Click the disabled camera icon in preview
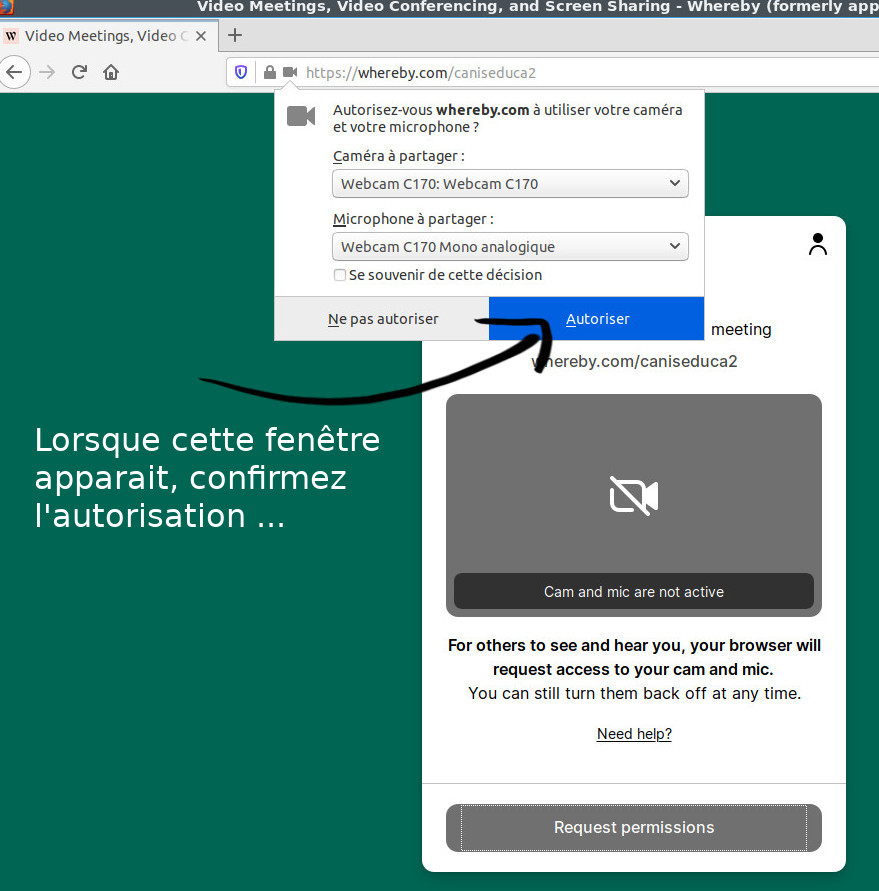The width and height of the screenshot is (879, 891). click(634, 496)
